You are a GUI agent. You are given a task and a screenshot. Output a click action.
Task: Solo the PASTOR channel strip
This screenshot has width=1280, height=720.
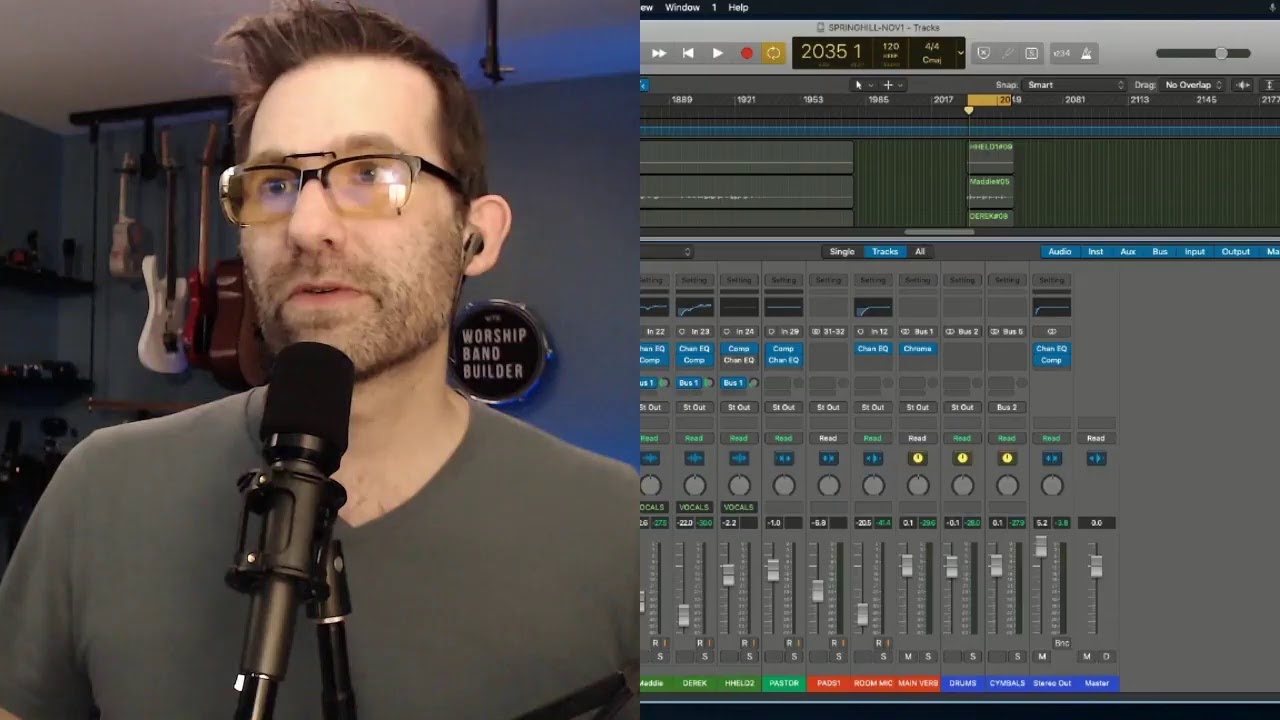[794, 656]
